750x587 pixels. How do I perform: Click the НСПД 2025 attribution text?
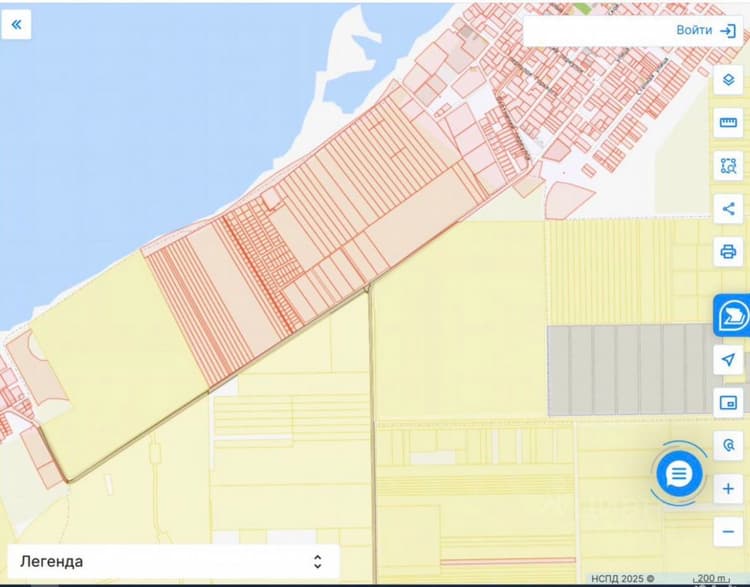coord(622,579)
